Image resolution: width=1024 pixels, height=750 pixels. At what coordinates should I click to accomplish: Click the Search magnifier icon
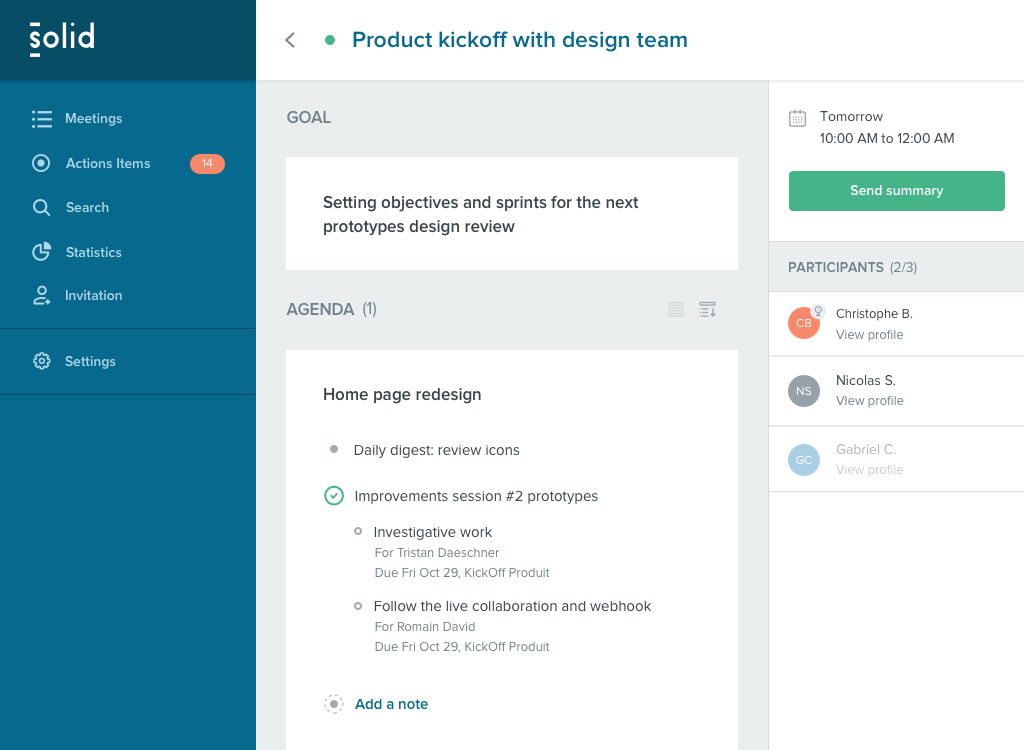(41, 208)
